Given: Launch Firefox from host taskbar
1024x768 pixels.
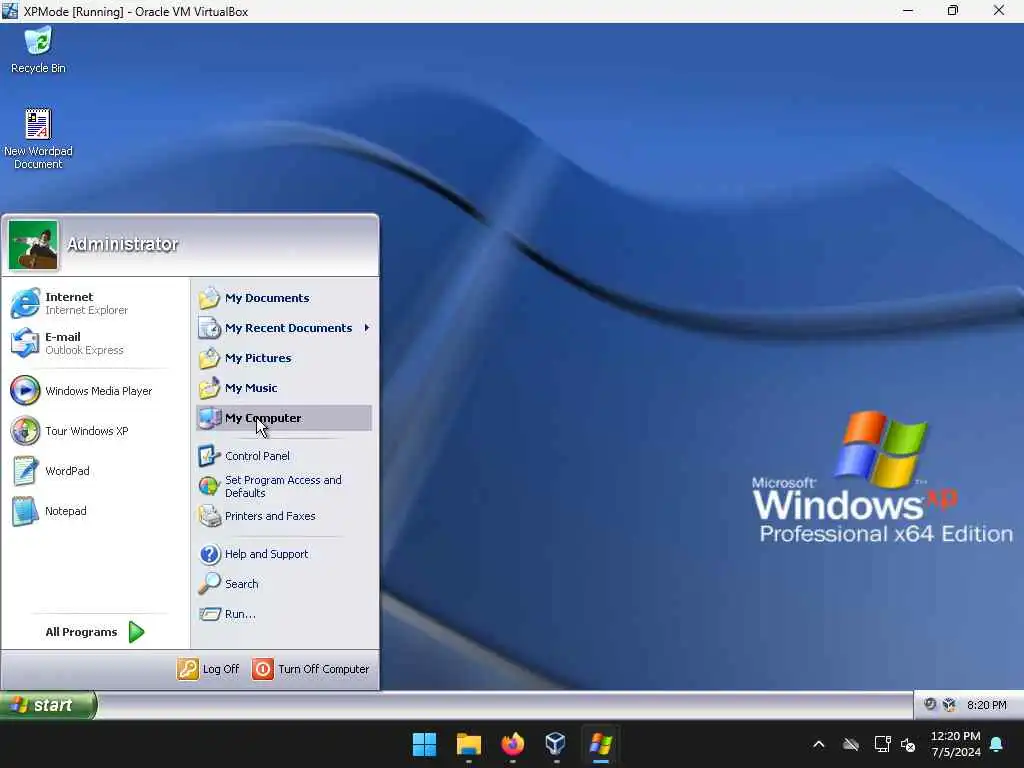Looking at the screenshot, I should (513, 744).
